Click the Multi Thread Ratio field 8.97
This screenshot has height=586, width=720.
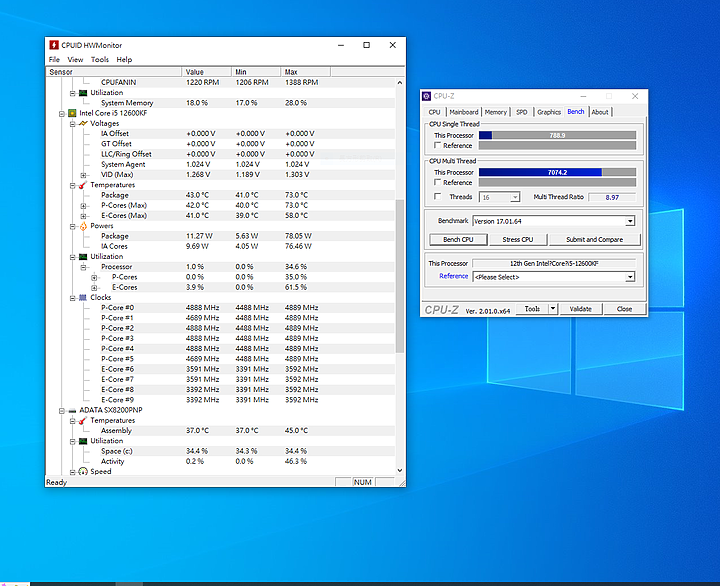(x=612, y=197)
